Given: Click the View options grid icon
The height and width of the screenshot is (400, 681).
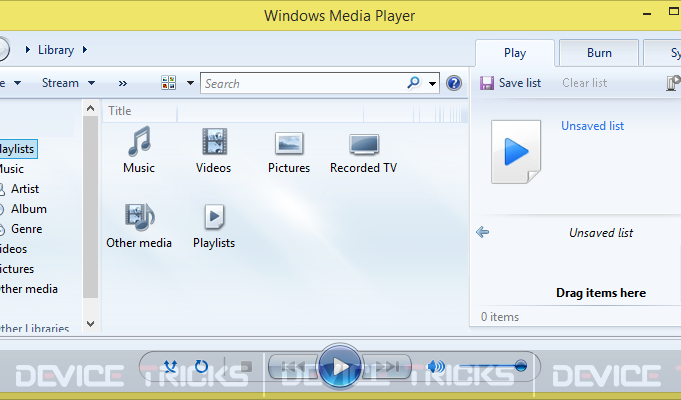Looking at the screenshot, I should [x=169, y=83].
